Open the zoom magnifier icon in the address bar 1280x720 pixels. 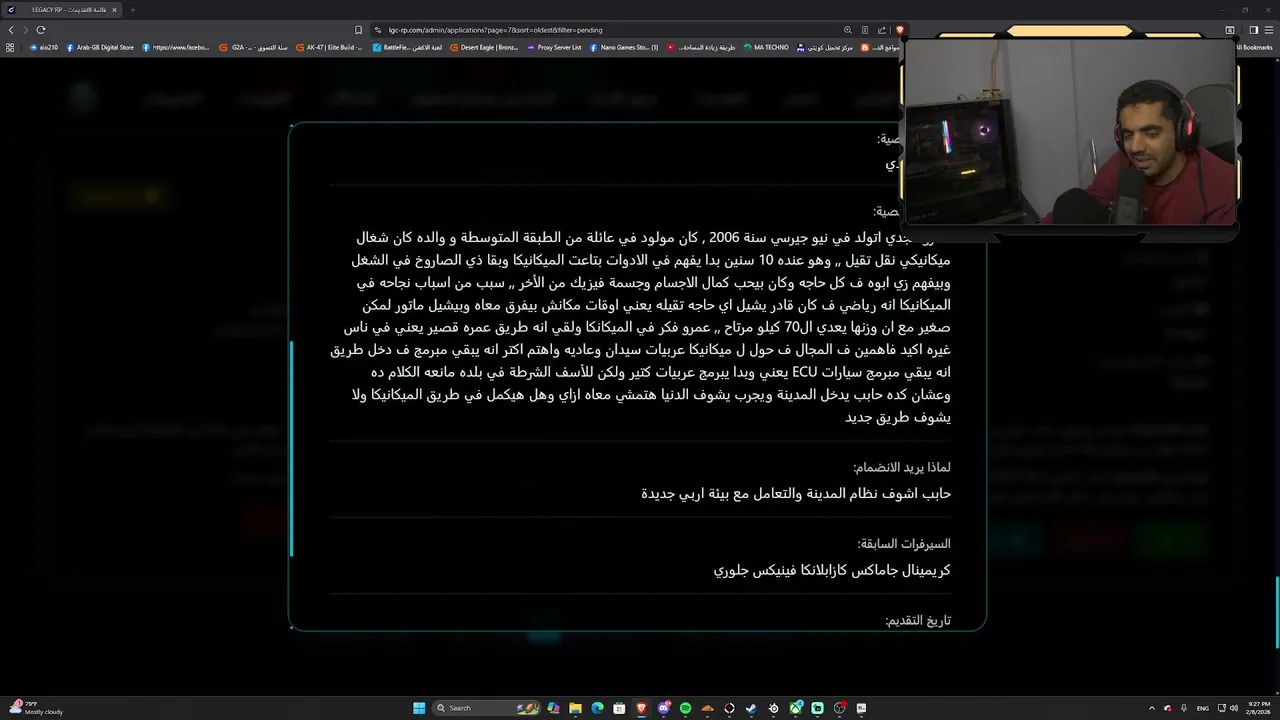point(848,30)
